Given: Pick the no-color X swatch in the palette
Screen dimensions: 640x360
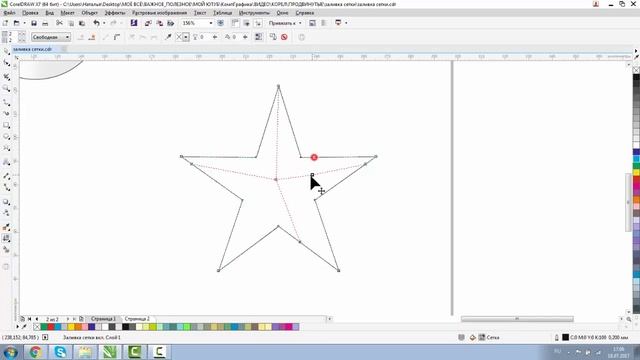Looking at the screenshot, I should pyautogui.click(x=37, y=327).
